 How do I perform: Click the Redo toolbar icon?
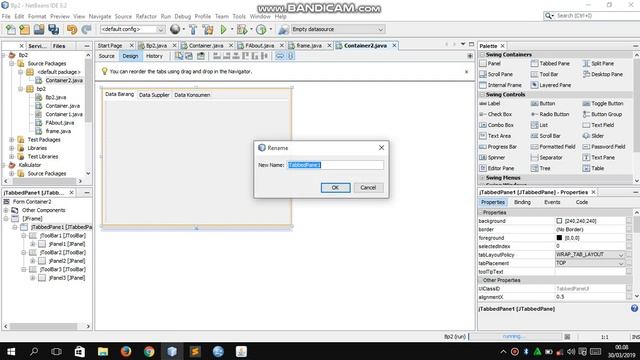coord(86,29)
